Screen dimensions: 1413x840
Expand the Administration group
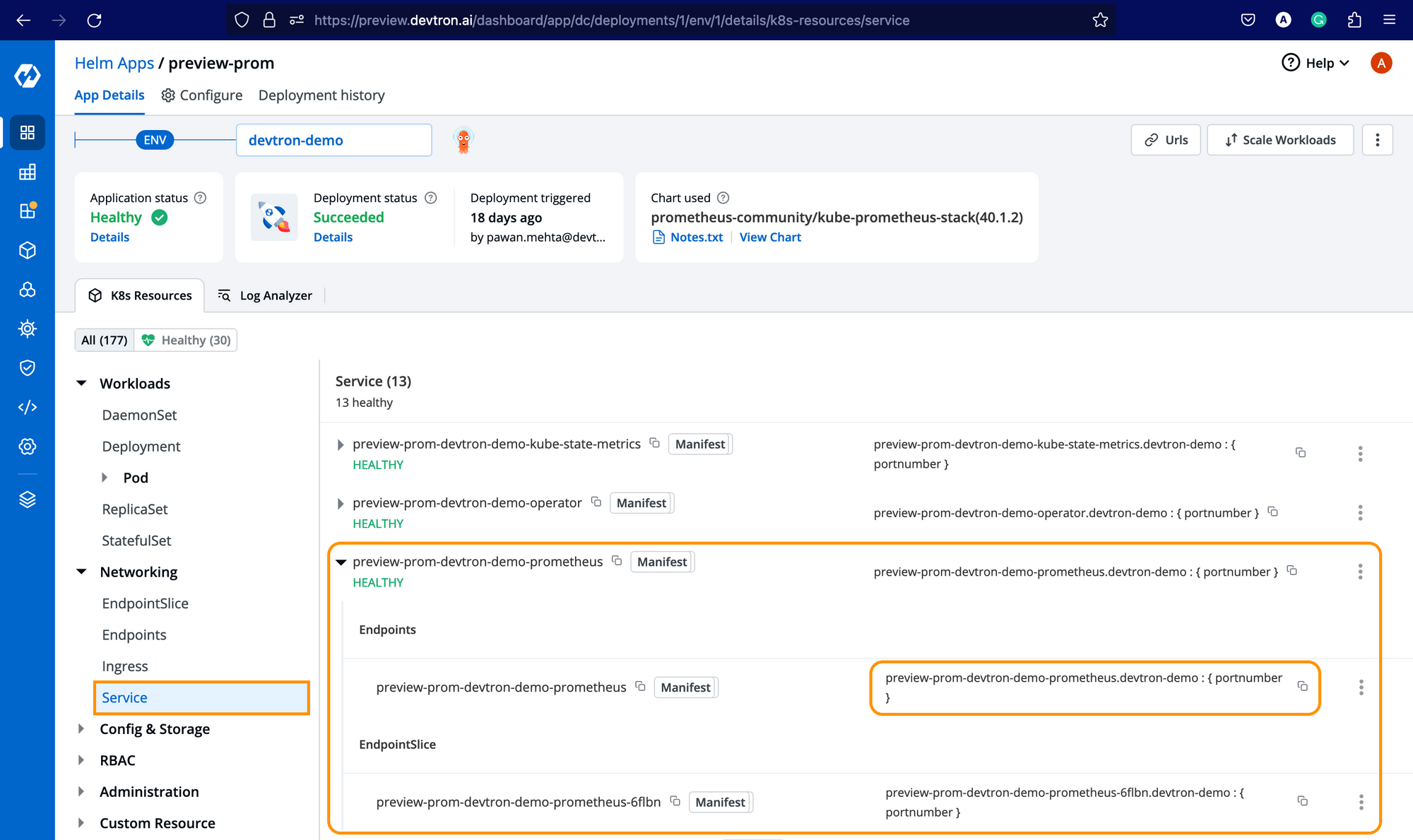click(x=81, y=791)
